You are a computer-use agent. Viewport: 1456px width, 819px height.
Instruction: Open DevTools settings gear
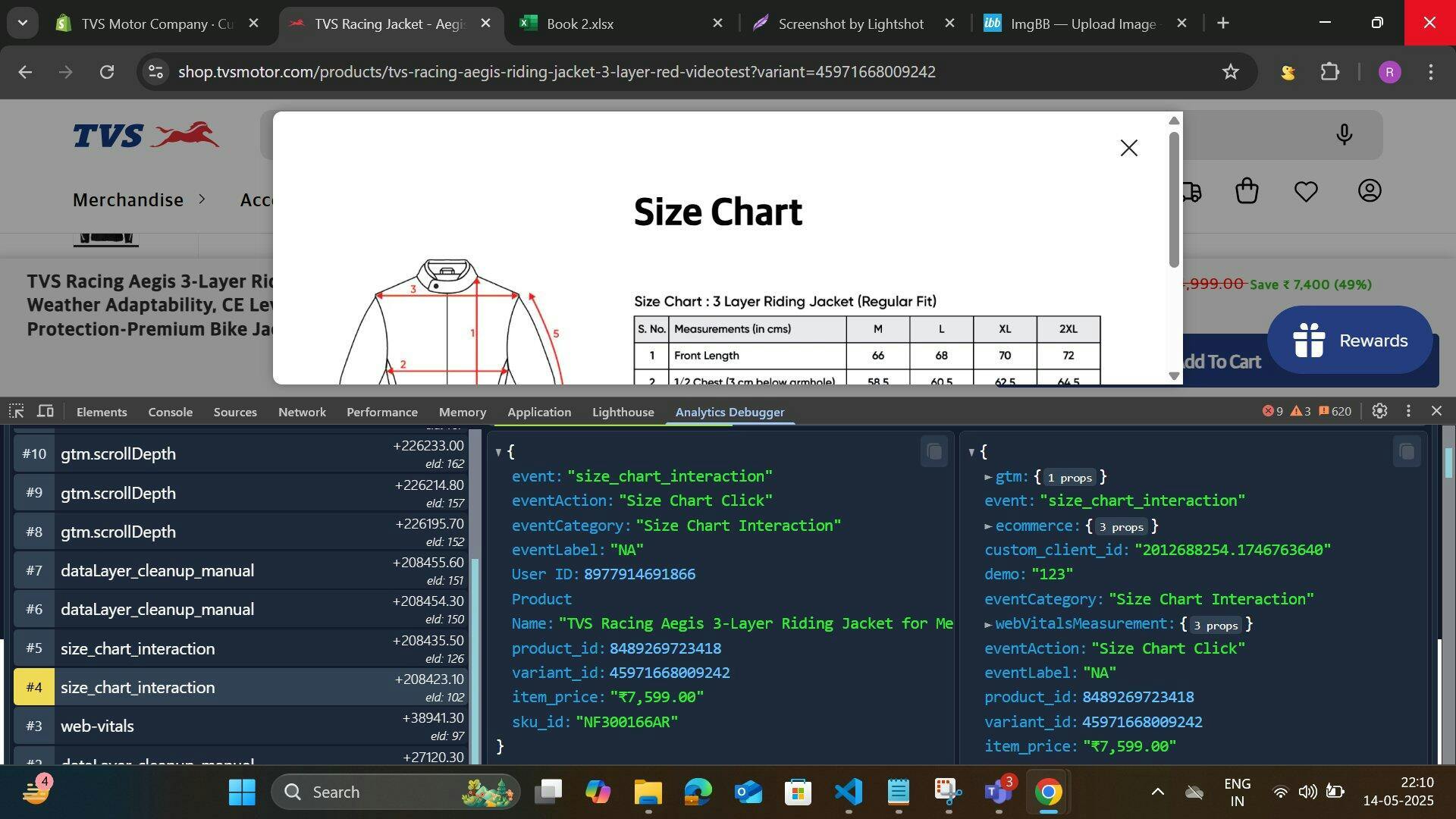tap(1379, 411)
